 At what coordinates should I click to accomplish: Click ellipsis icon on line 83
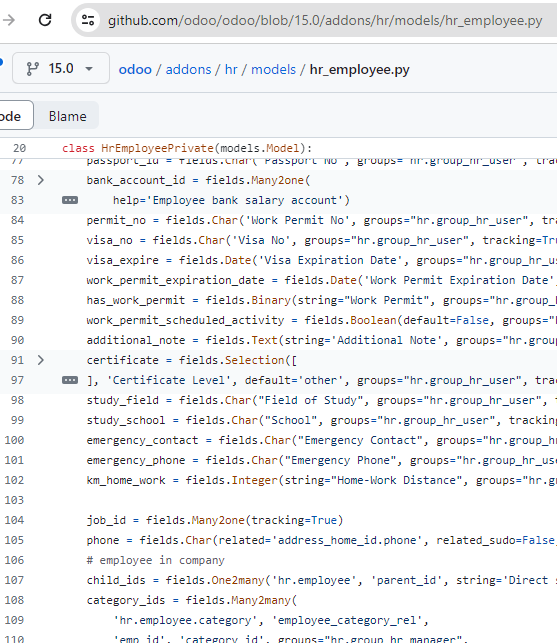click(x=70, y=200)
